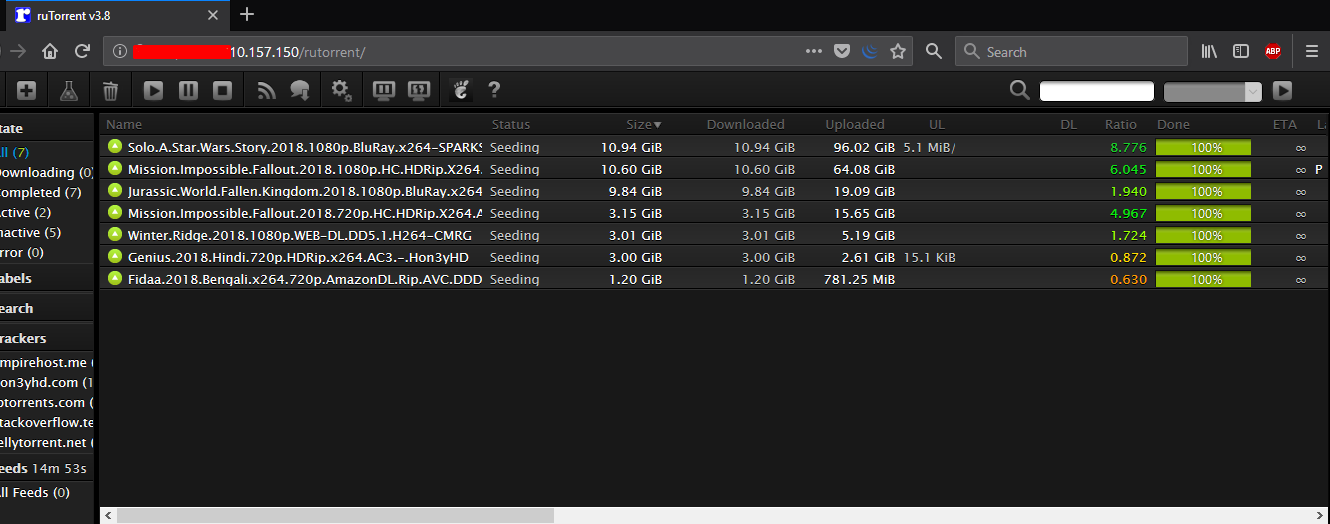Sort by Done column header
Viewport: 1330px width, 524px height.
click(1173, 124)
